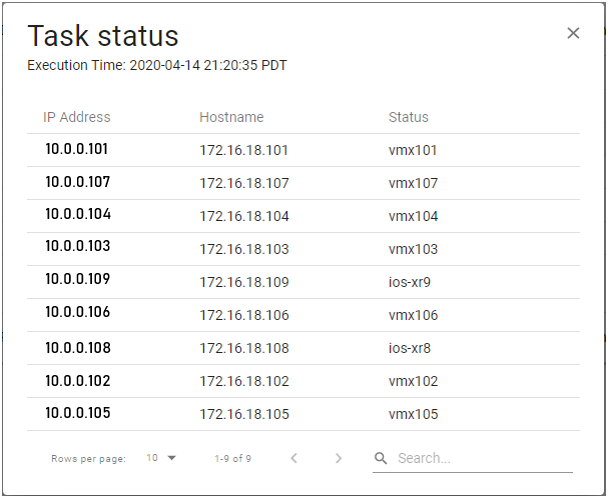Select the row for IP 10.0.0.105
Image resolution: width=608 pixels, height=498 pixels.
tap(77, 413)
